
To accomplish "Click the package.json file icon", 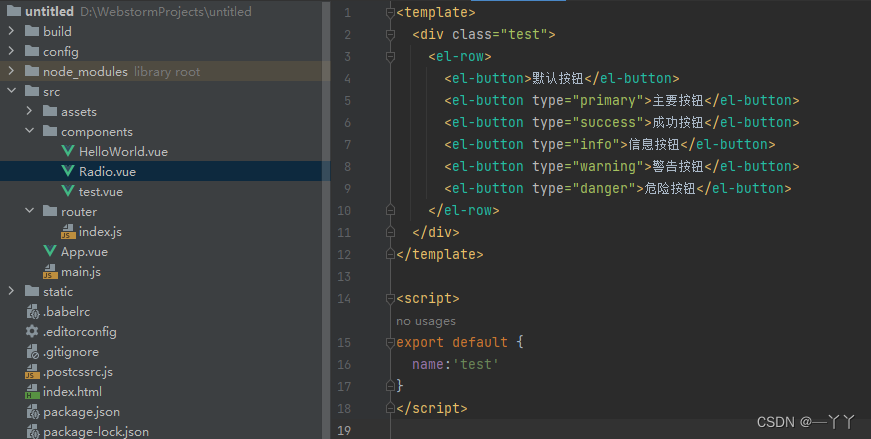I will (32, 412).
